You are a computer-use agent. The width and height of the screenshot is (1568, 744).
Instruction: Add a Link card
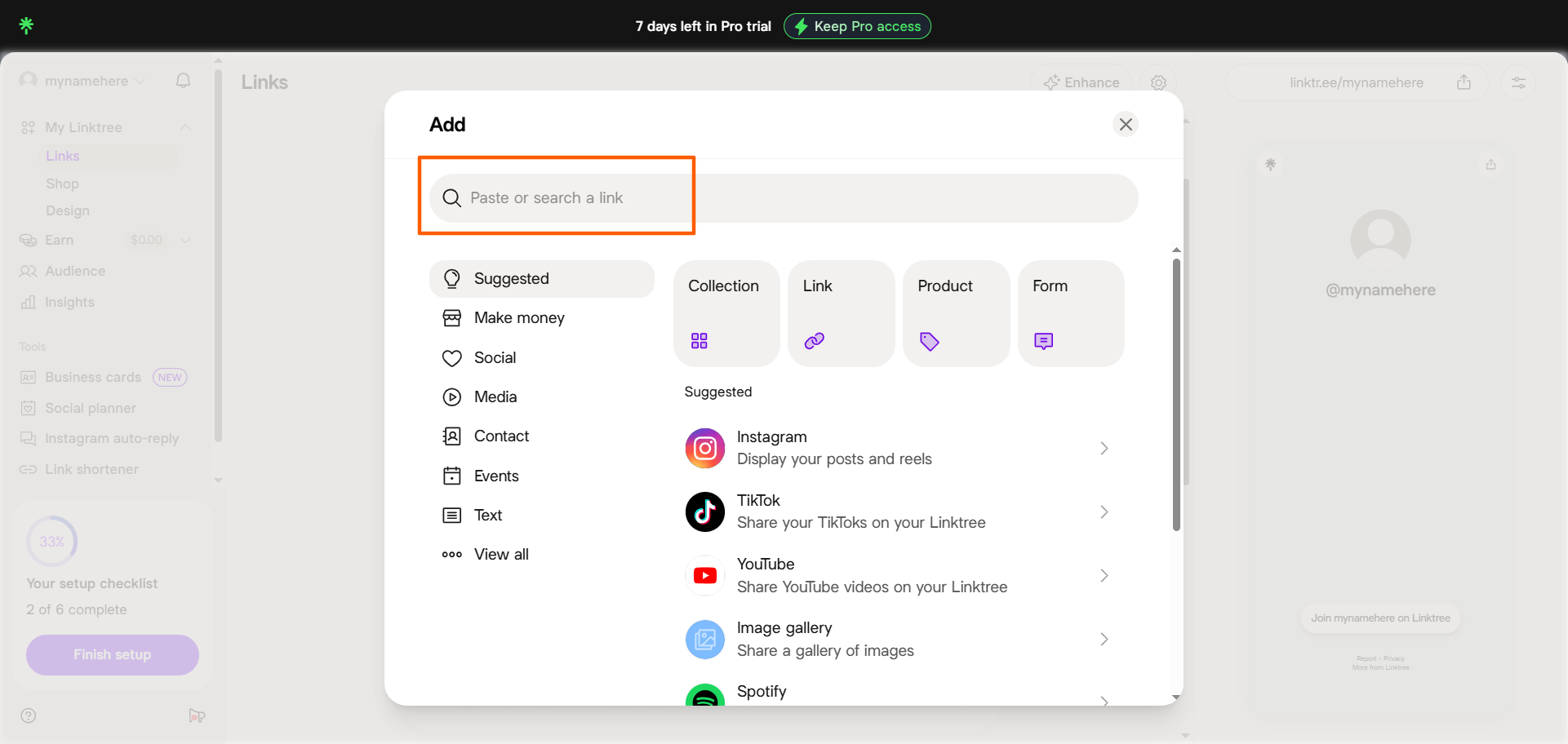point(842,313)
